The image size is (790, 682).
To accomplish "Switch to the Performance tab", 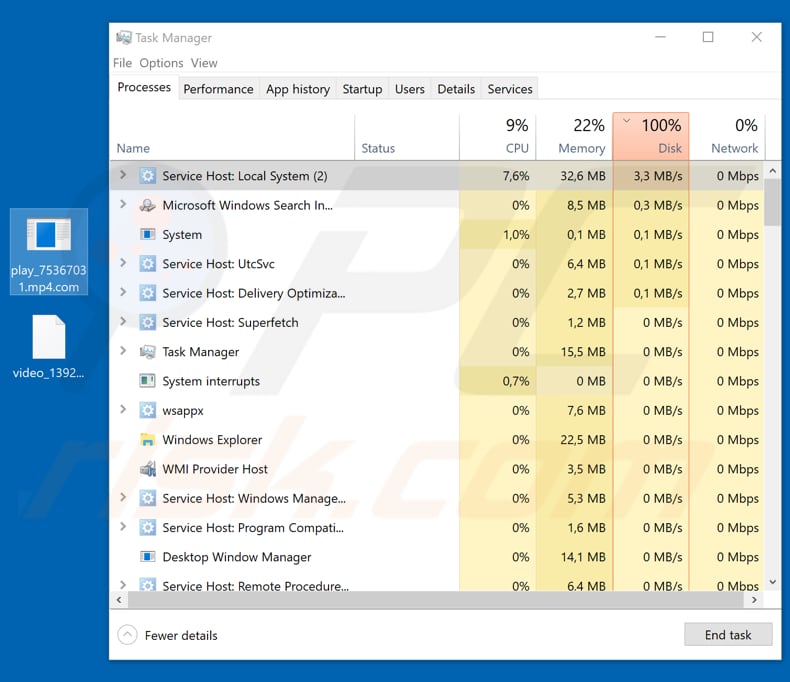I will point(218,89).
